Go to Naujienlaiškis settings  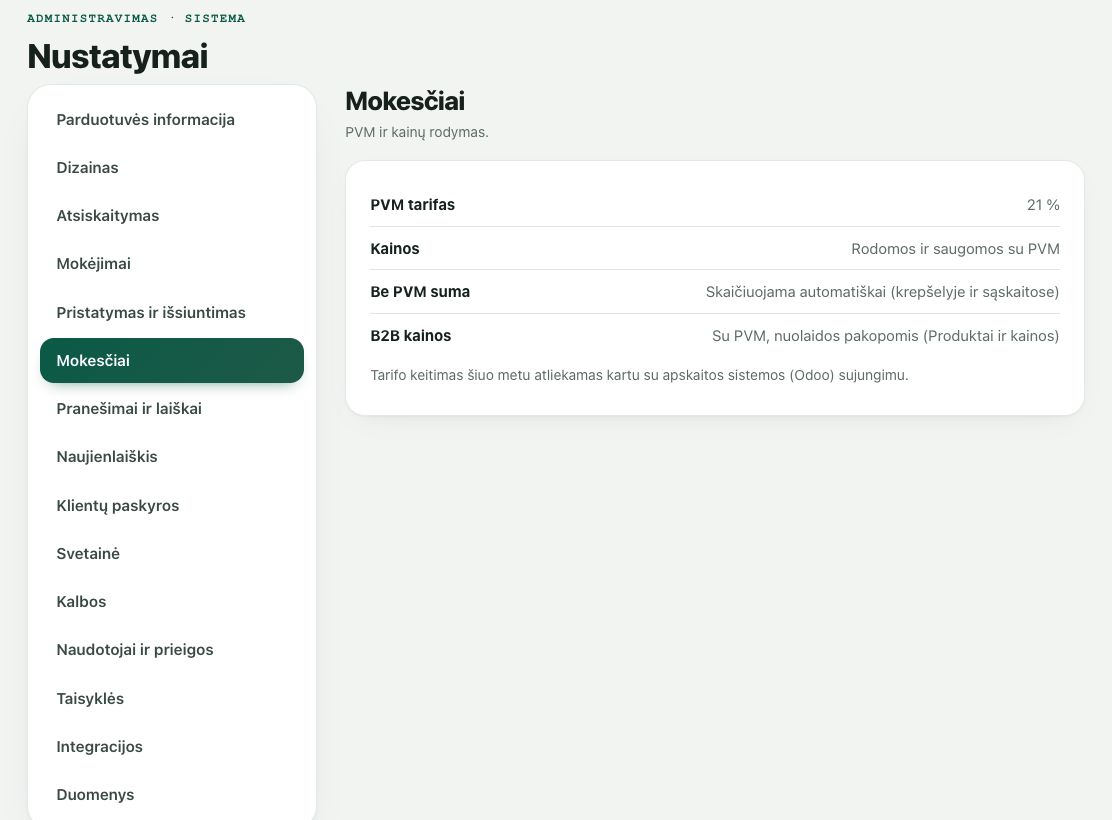pyautogui.click(x=172, y=457)
